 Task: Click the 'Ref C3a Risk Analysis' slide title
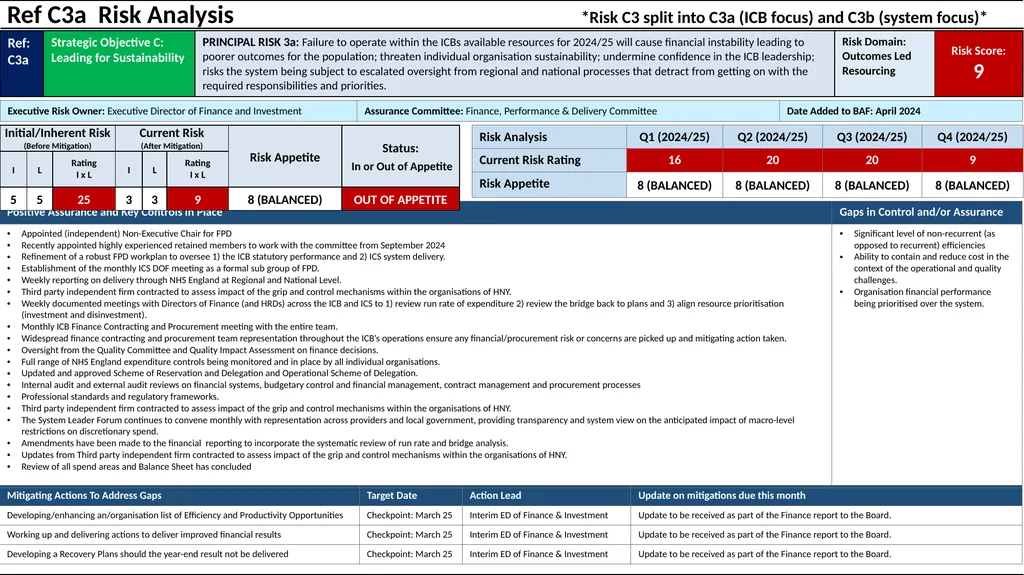(120, 15)
